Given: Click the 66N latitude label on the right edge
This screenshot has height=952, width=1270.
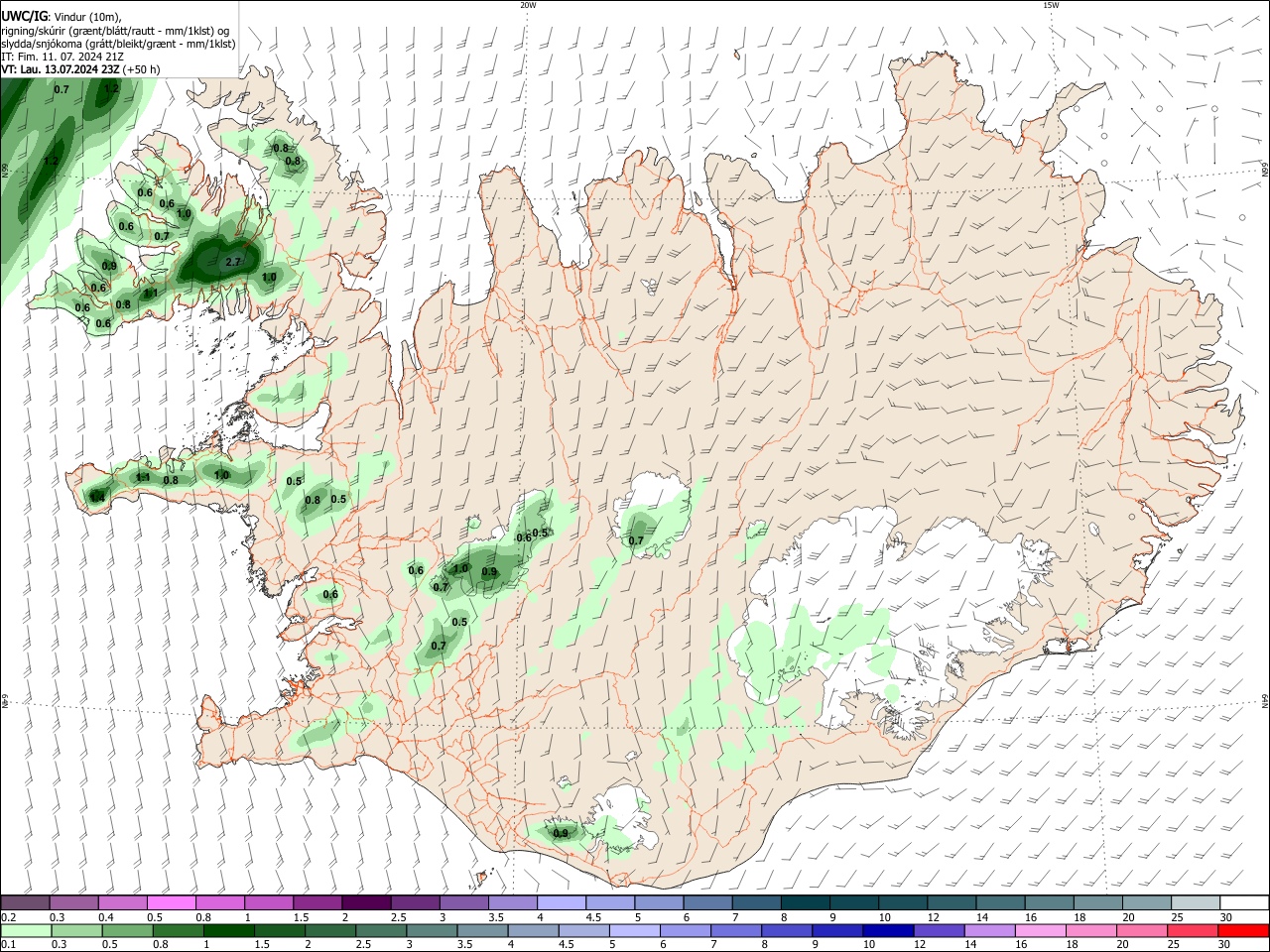Looking at the screenshot, I should click(1265, 170).
